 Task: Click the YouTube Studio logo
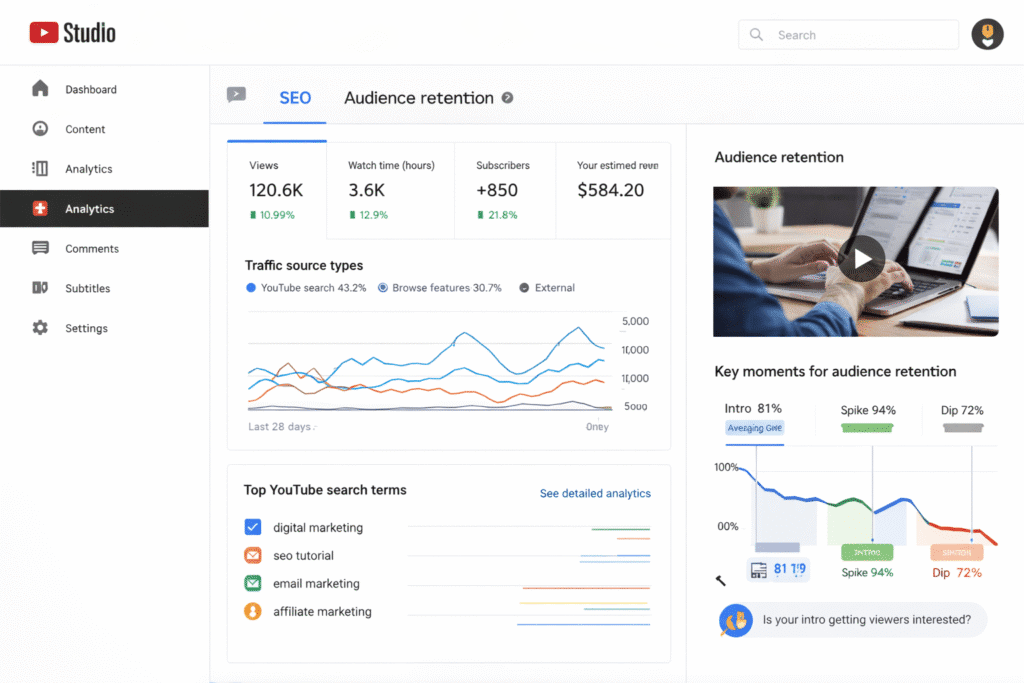tap(70, 31)
